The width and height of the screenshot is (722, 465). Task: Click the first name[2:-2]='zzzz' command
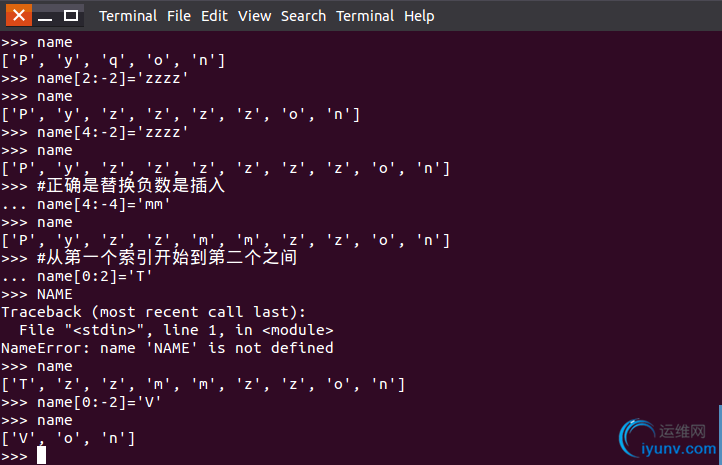pyautogui.click(x=94, y=78)
